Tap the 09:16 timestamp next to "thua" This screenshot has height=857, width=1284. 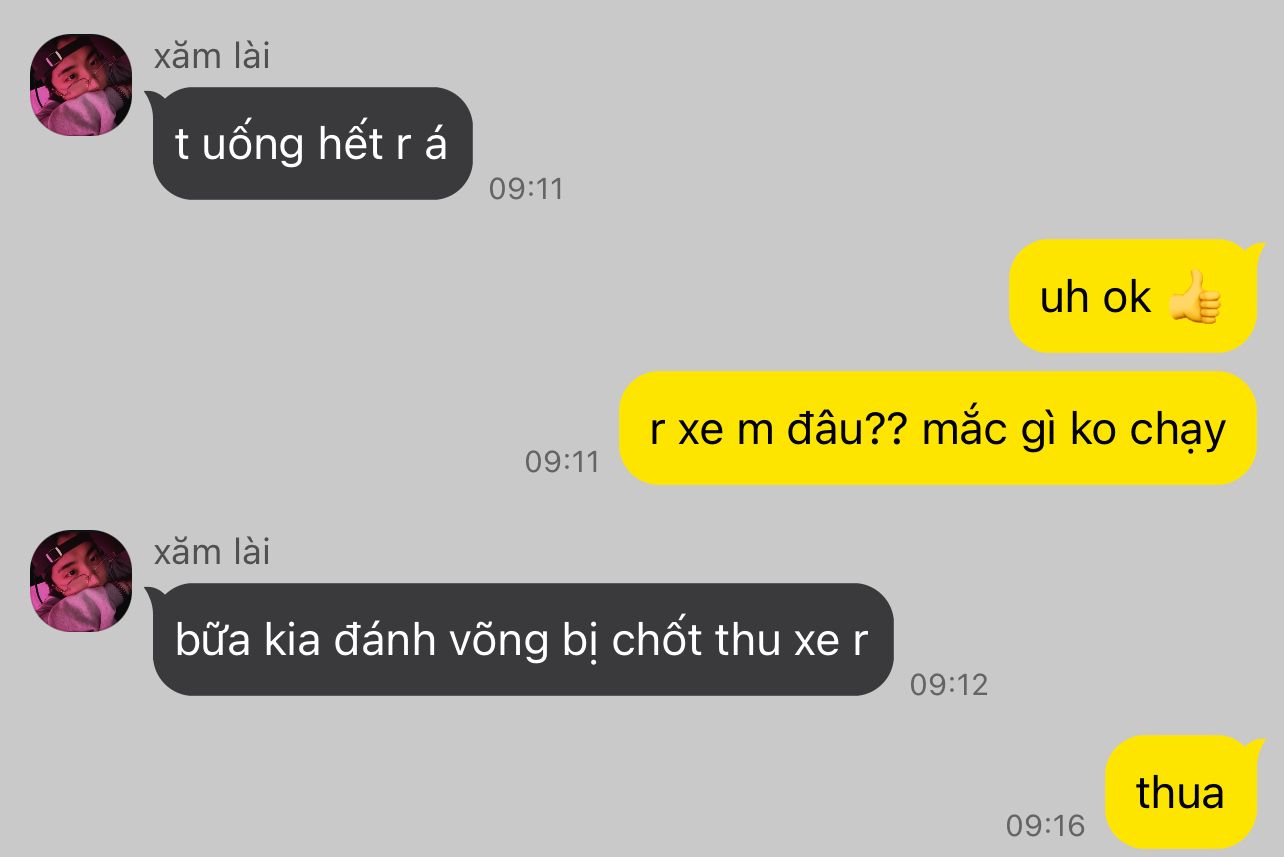[1045, 825]
